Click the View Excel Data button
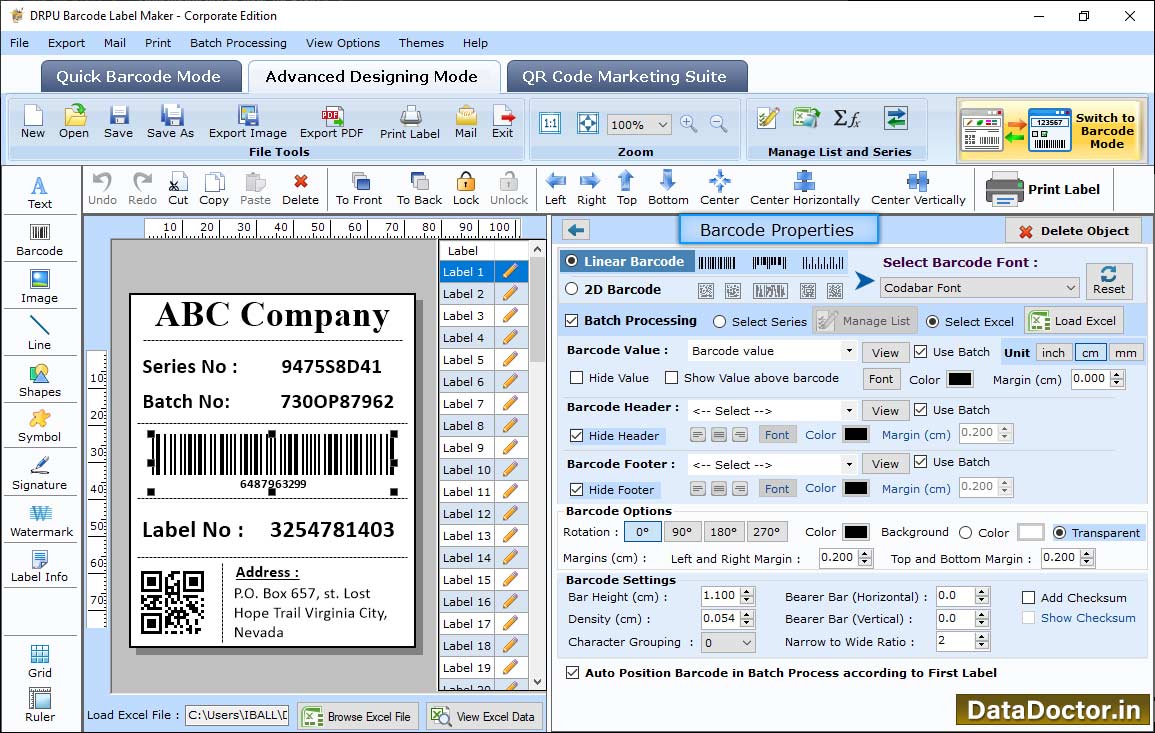This screenshot has width=1155, height=733. coord(483,716)
